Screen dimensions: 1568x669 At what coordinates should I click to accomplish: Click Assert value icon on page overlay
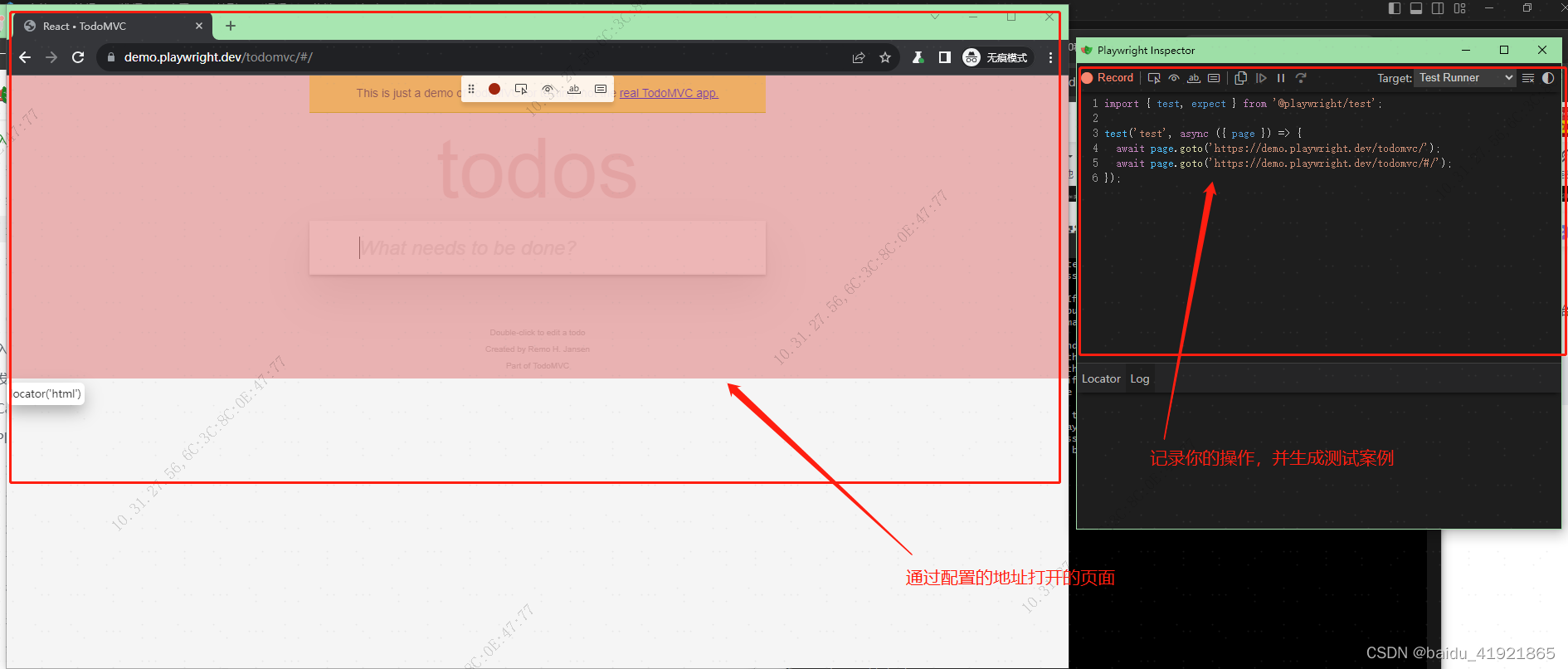[601, 89]
